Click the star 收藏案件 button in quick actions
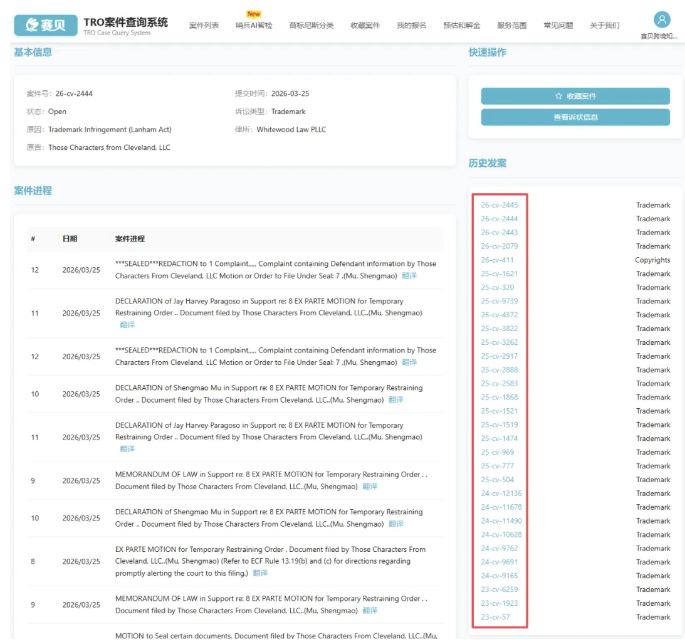This screenshot has height=640, width=685. (x=575, y=96)
